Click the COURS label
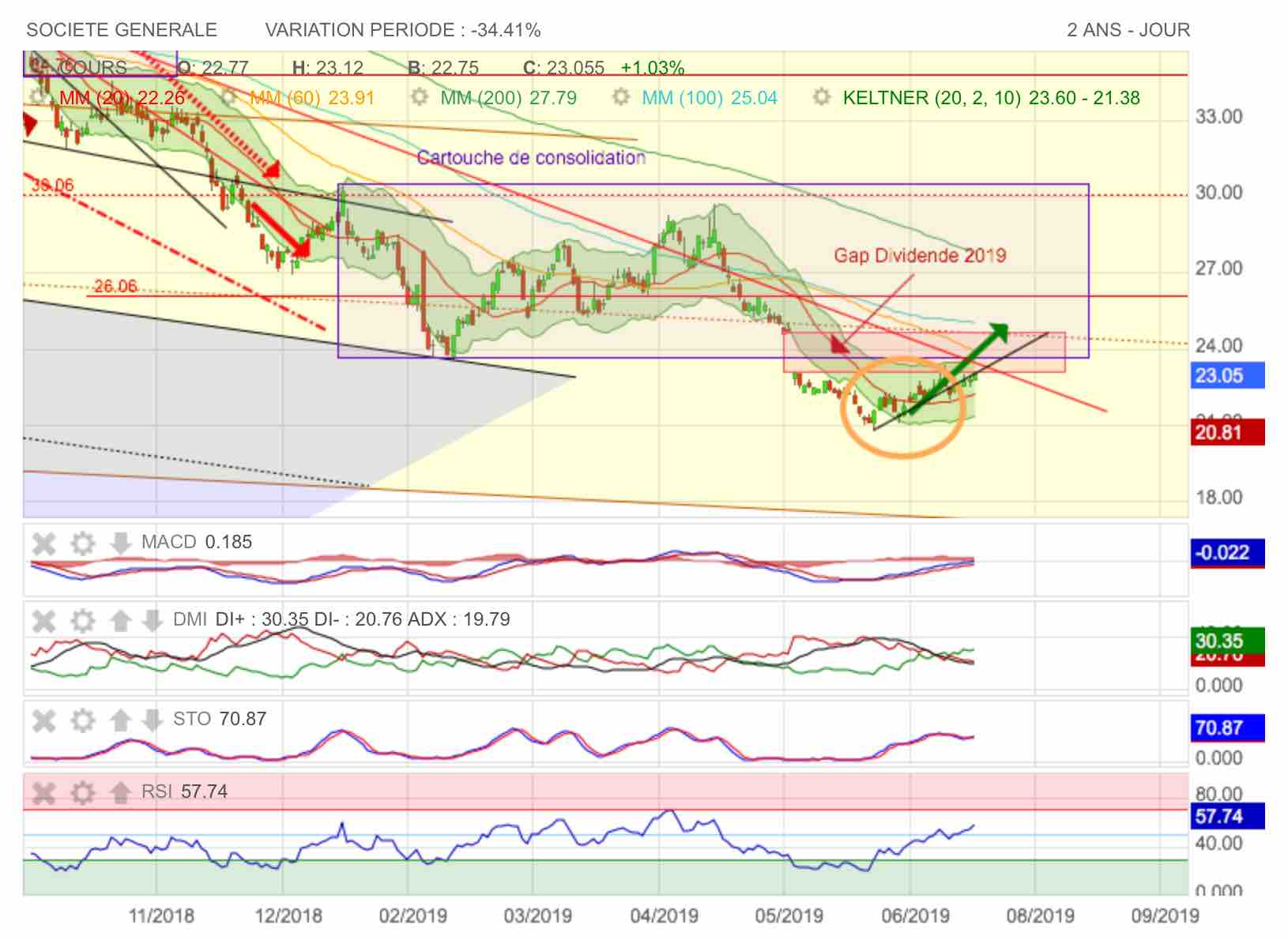Image resolution: width=1288 pixels, height=940 pixels. [92, 68]
